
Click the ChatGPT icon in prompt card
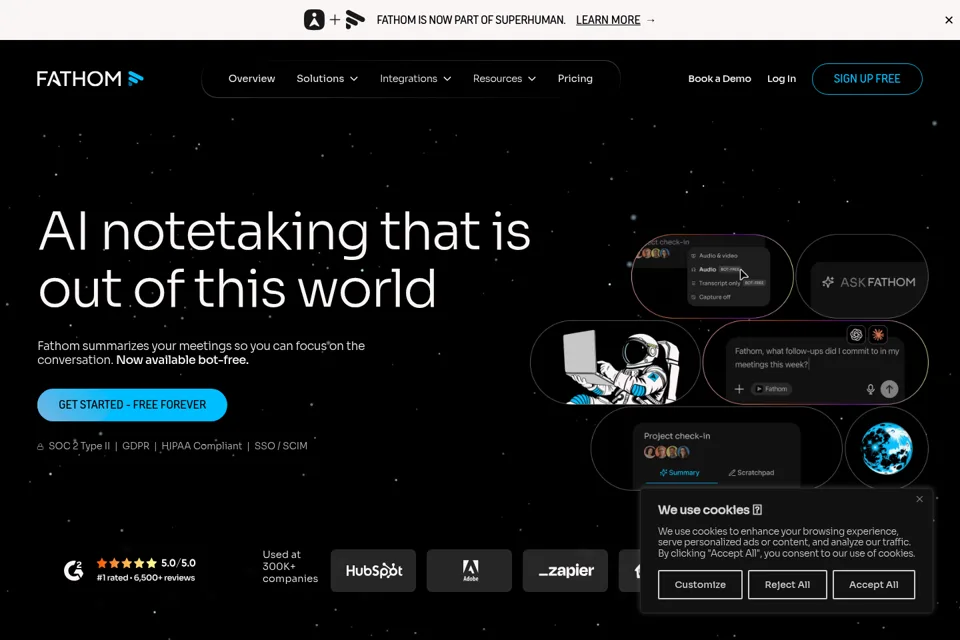tap(856, 334)
